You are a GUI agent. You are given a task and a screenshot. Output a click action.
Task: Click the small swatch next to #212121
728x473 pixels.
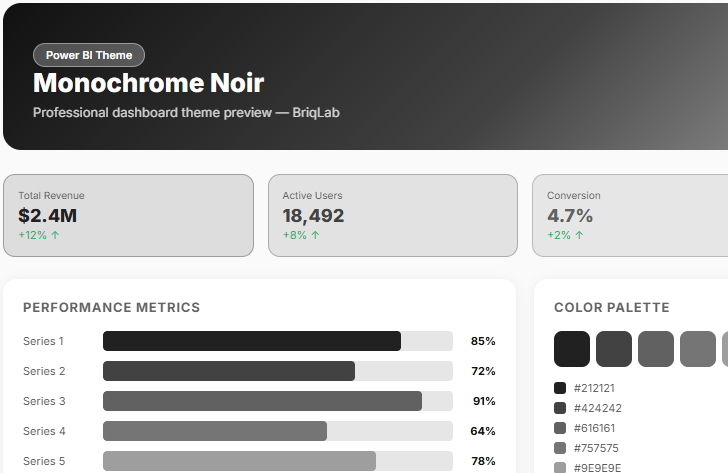(560, 388)
